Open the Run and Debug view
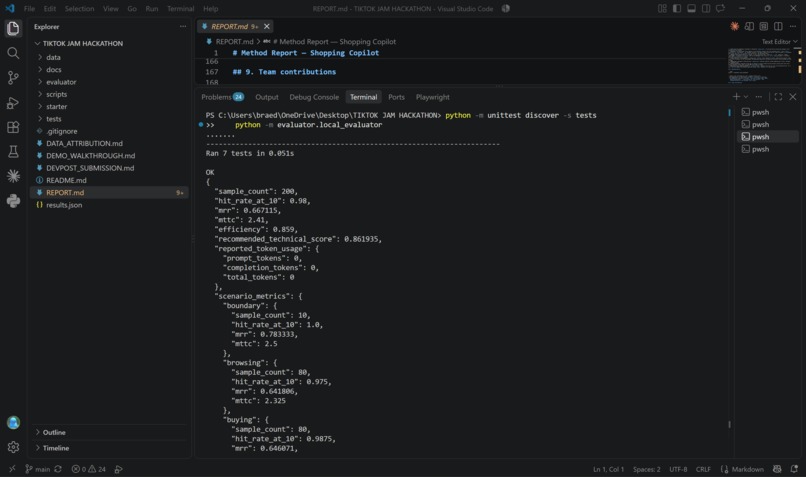The height and width of the screenshot is (477, 806). pyautogui.click(x=13, y=102)
